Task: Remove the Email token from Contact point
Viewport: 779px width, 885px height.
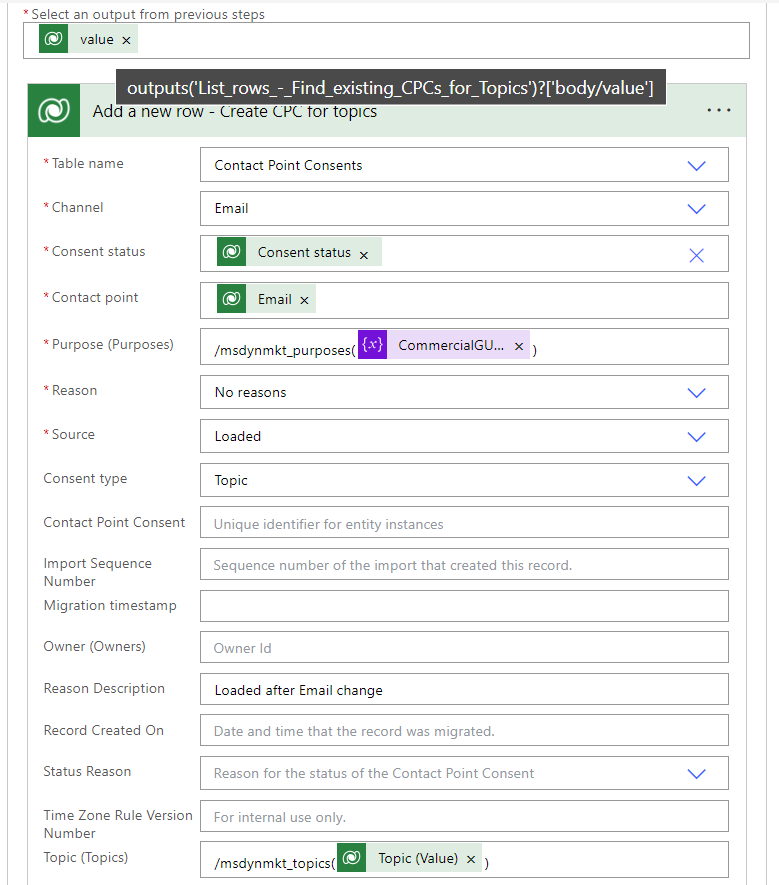Action: point(304,300)
